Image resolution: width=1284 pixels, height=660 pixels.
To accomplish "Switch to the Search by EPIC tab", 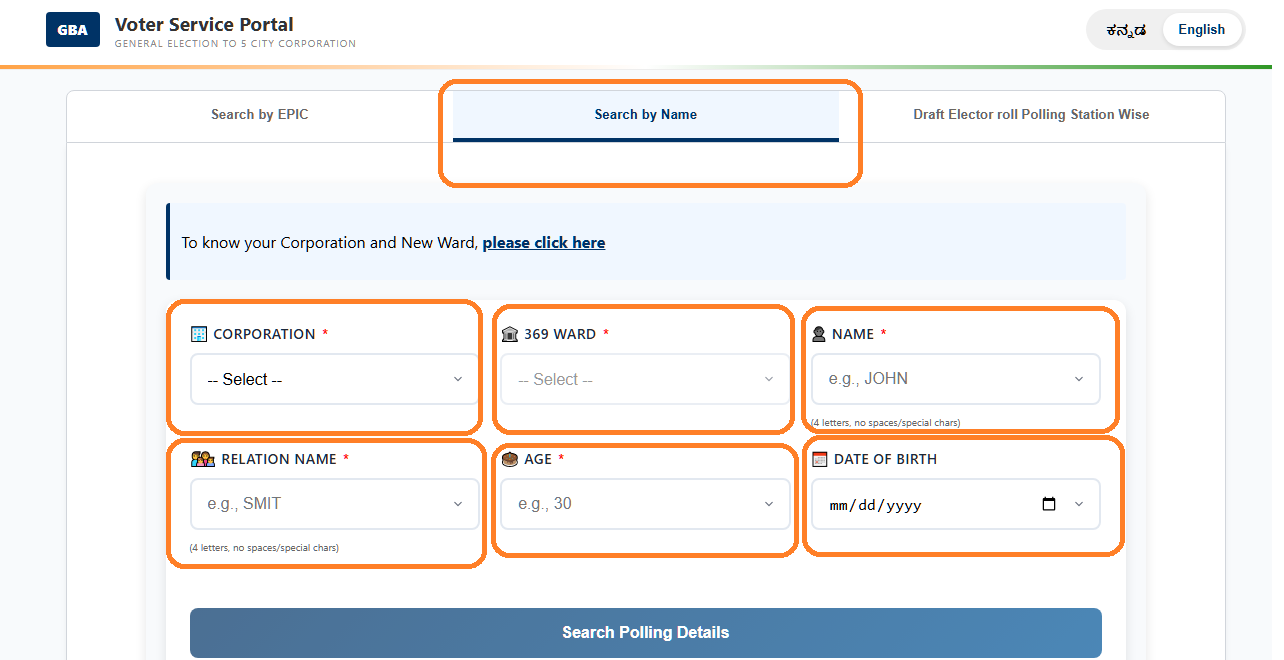I will click(259, 114).
